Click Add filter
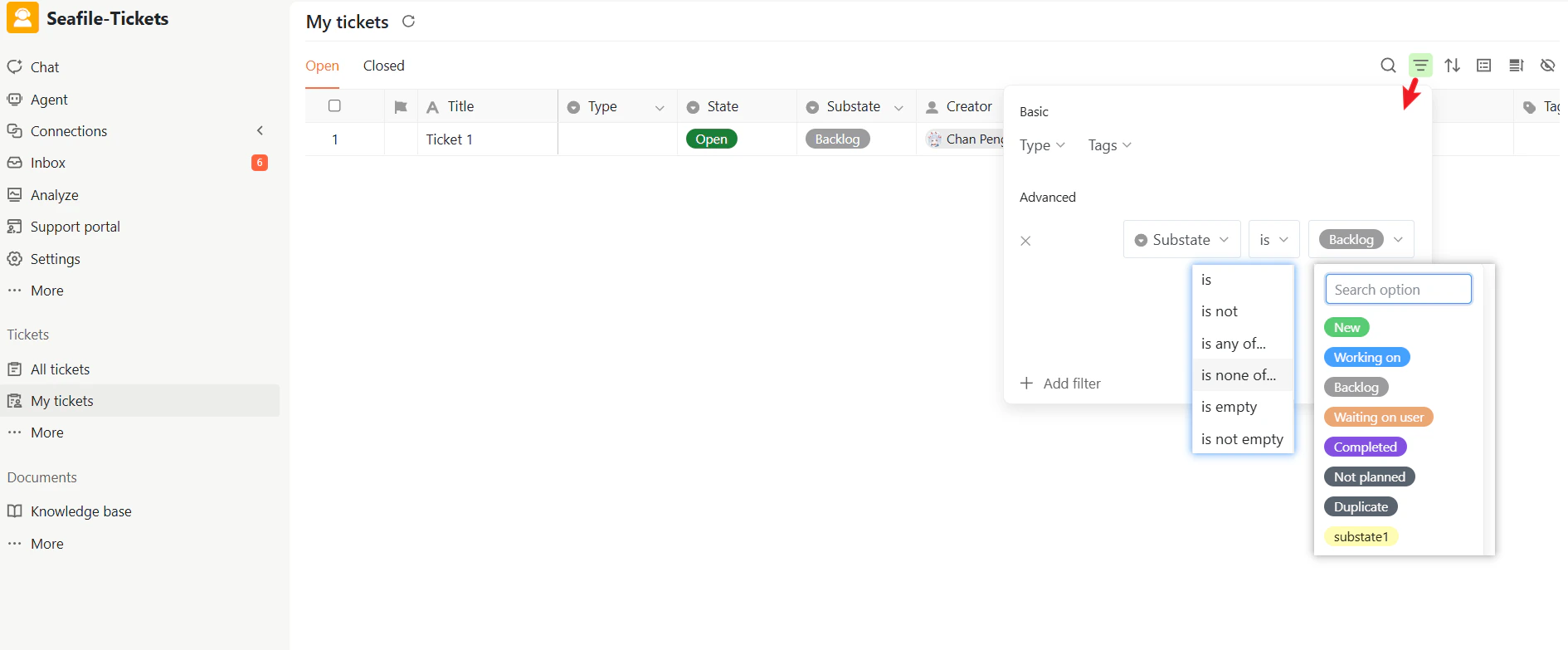 (x=1060, y=384)
